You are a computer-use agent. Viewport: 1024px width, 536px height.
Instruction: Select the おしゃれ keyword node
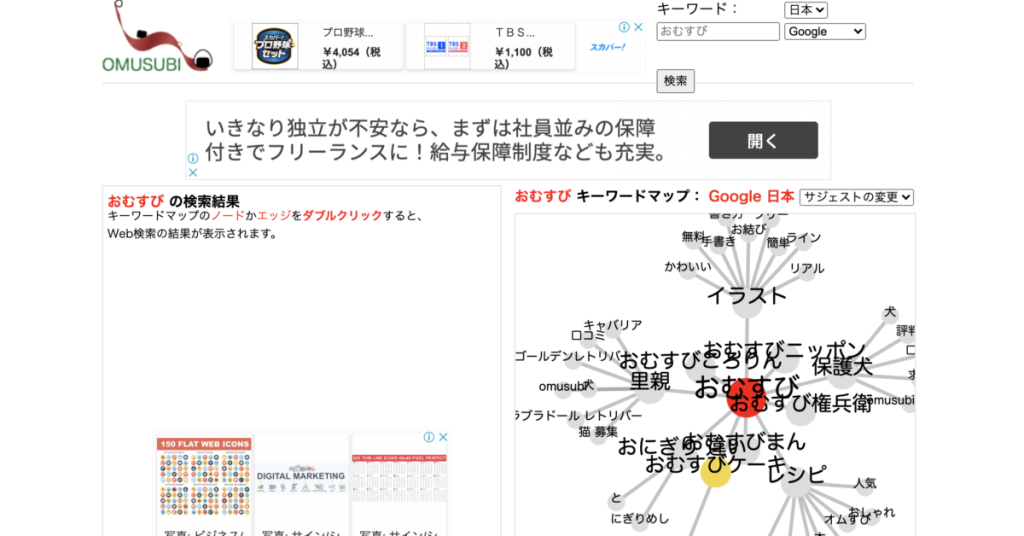point(872,513)
